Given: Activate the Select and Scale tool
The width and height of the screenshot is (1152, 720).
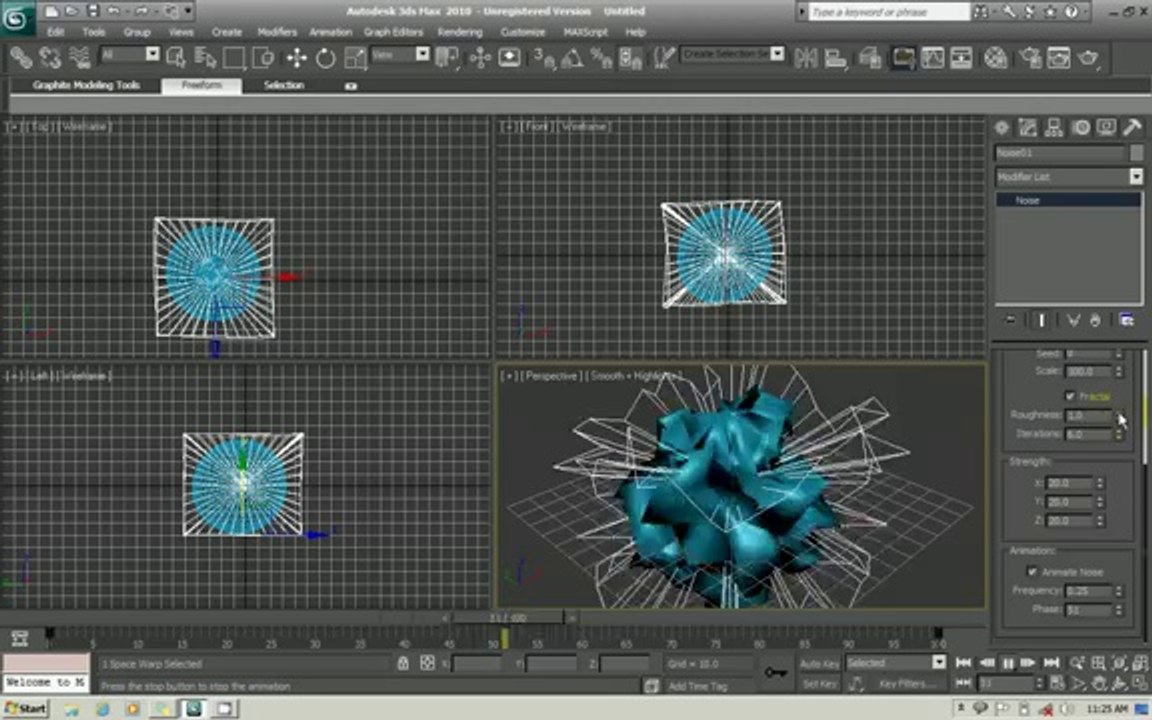Looking at the screenshot, I should pyautogui.click(x=355, y=57).
